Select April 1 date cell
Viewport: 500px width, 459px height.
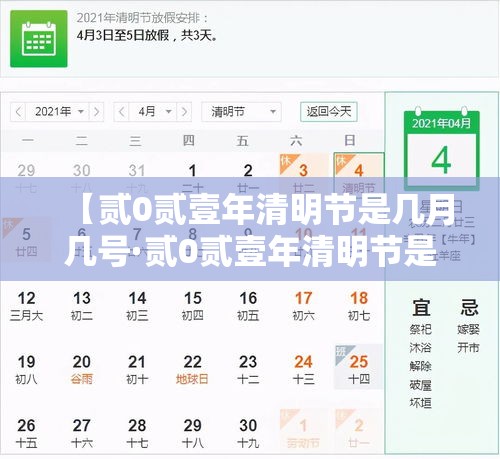[192, 178]
